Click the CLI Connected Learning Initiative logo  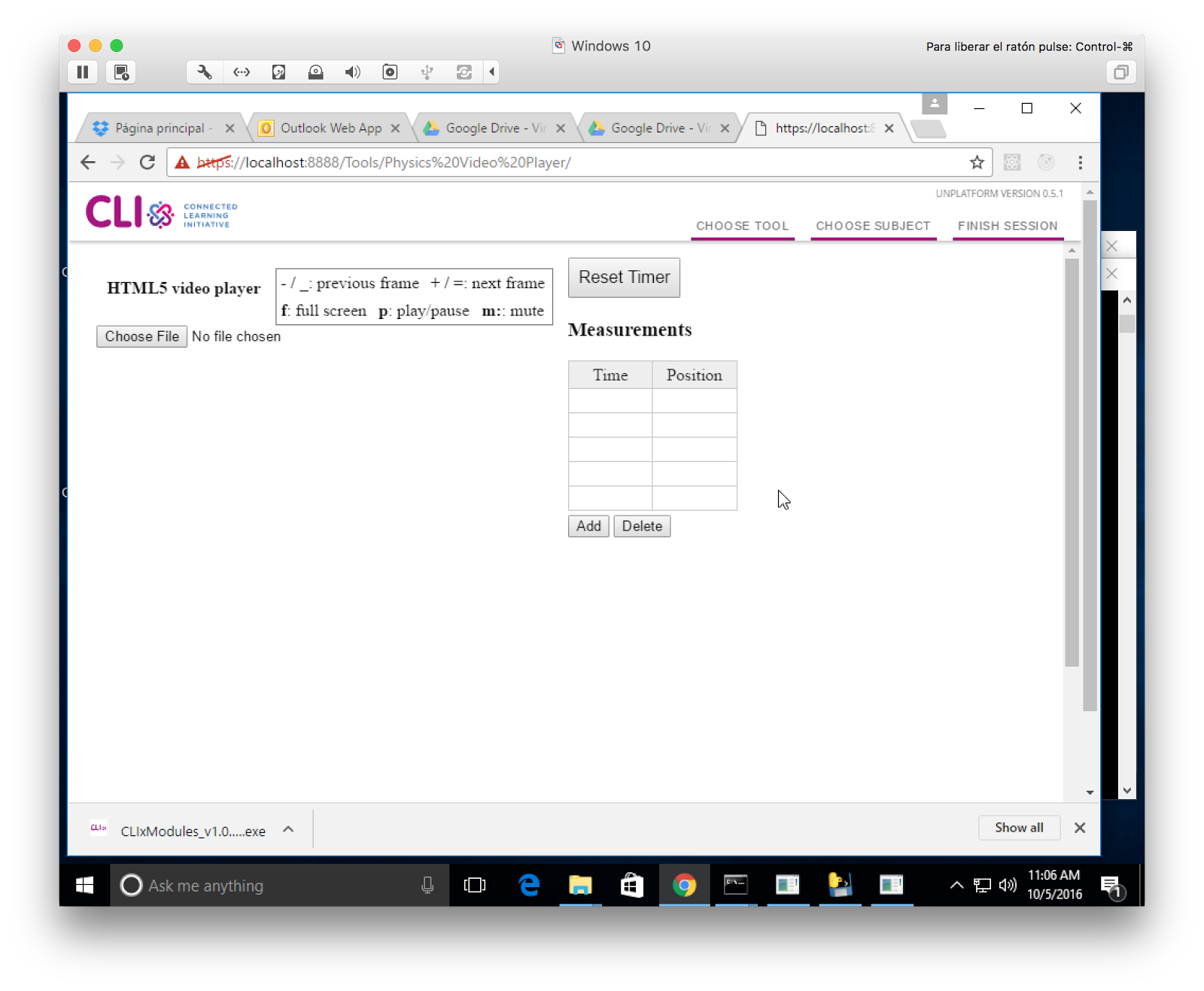pyautogui.click(x=161, y=213)
